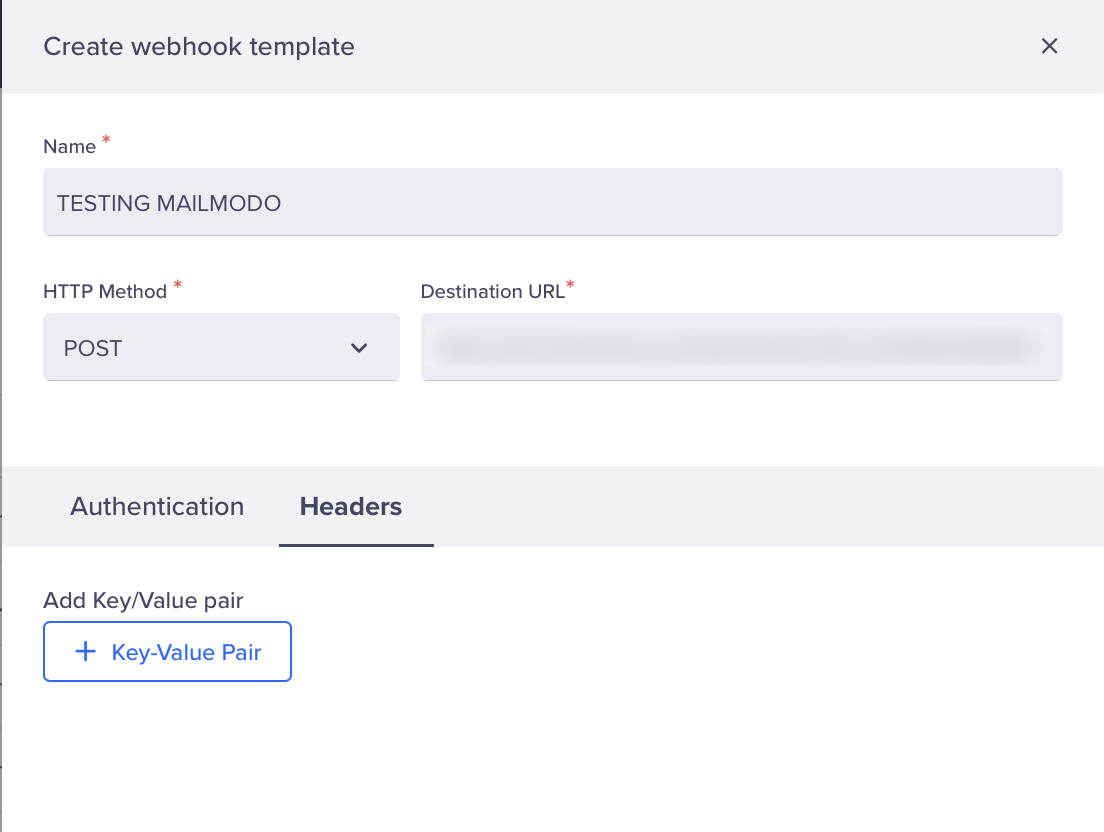Click the underline indicator below Headers tab
This screenshot has width=1104, height=832.
coord(356,545)
